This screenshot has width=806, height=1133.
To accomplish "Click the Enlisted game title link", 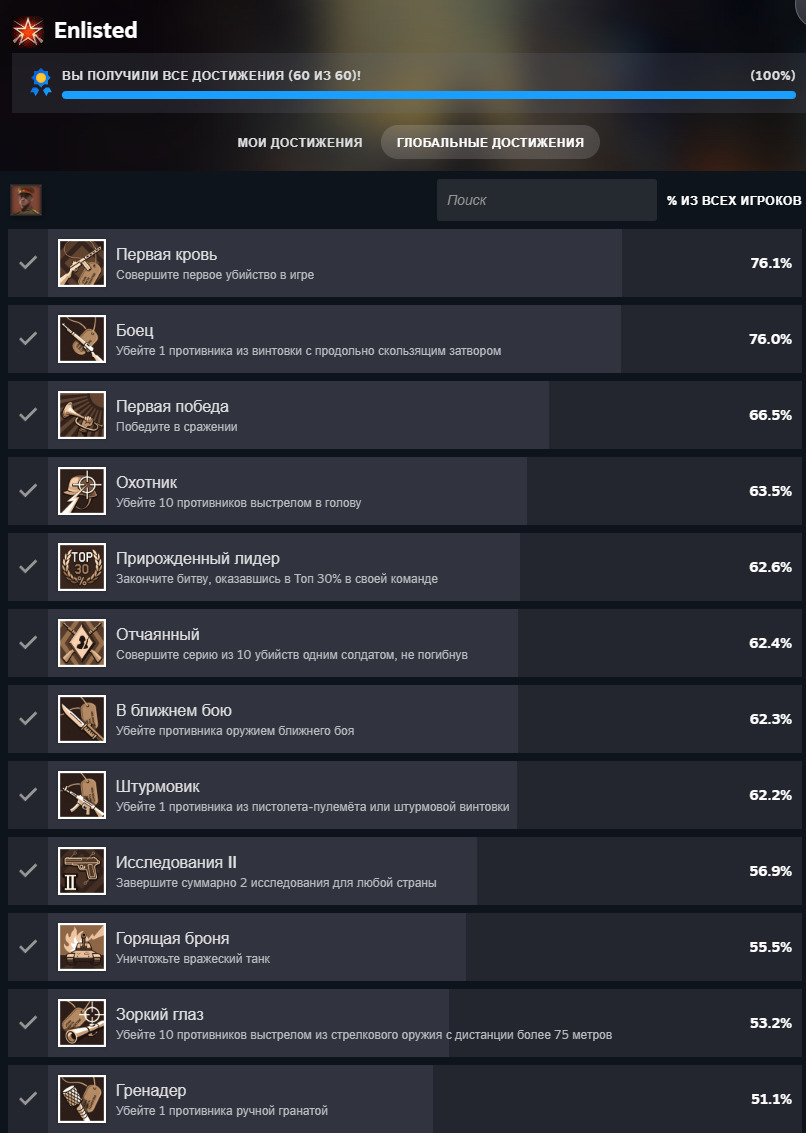I will coord(96,31).
